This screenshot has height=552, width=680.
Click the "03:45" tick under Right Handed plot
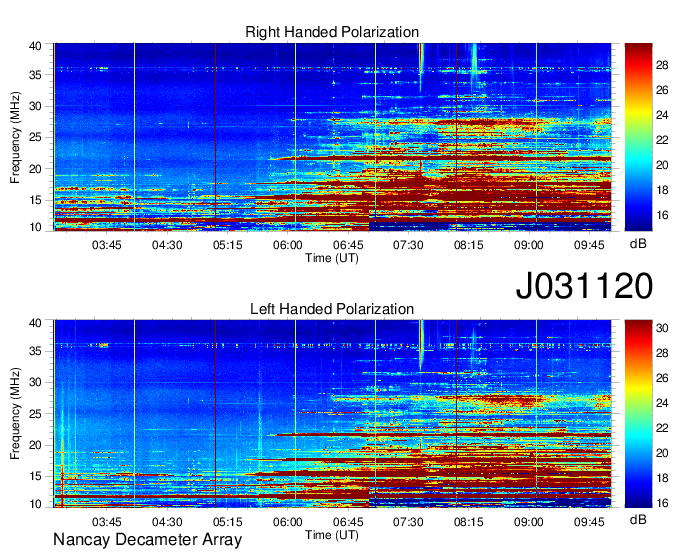[106, 245]
